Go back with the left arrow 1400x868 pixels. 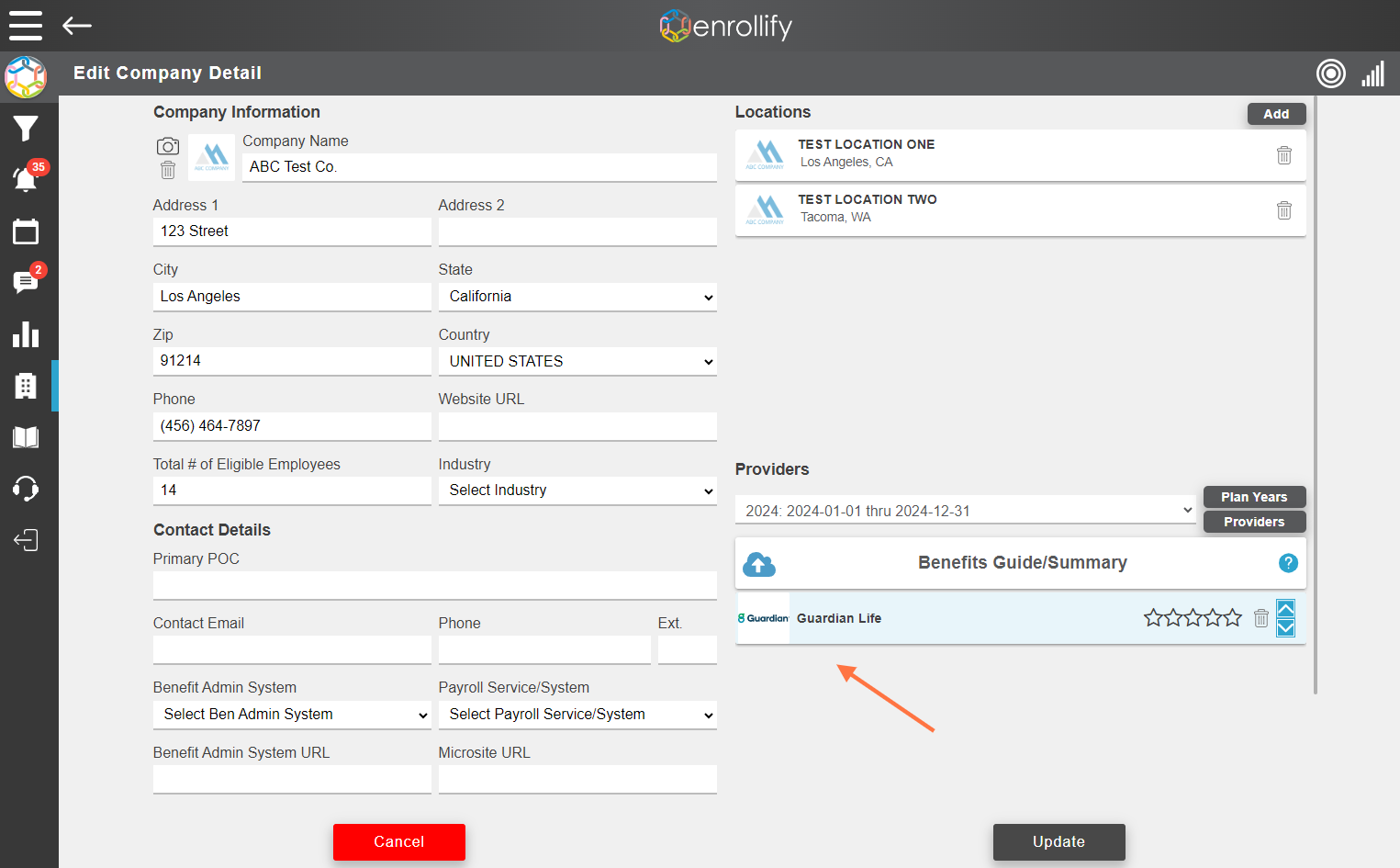coord(77,26)
